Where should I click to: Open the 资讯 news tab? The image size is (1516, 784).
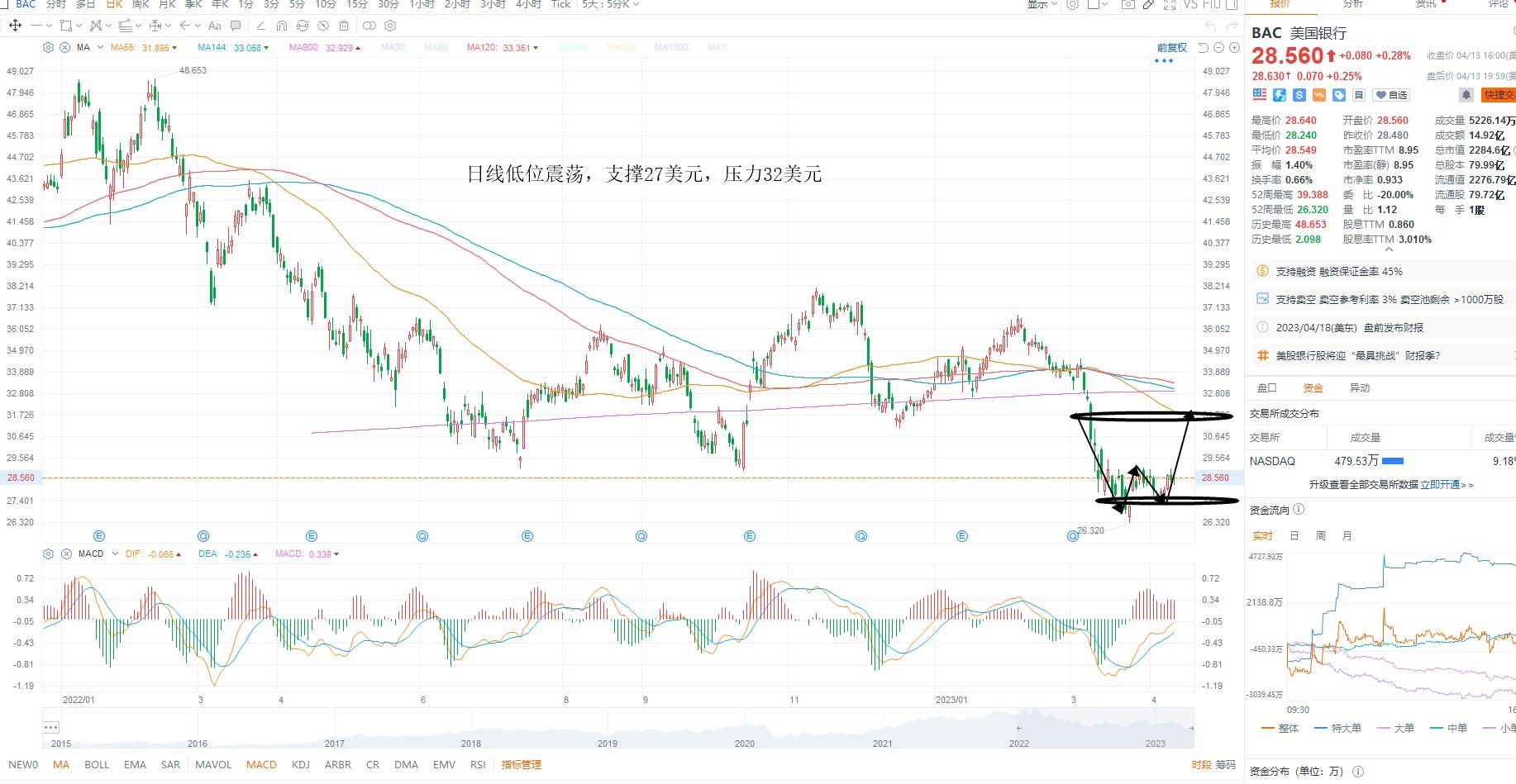pyautogui.click(x=1426, y=4)
